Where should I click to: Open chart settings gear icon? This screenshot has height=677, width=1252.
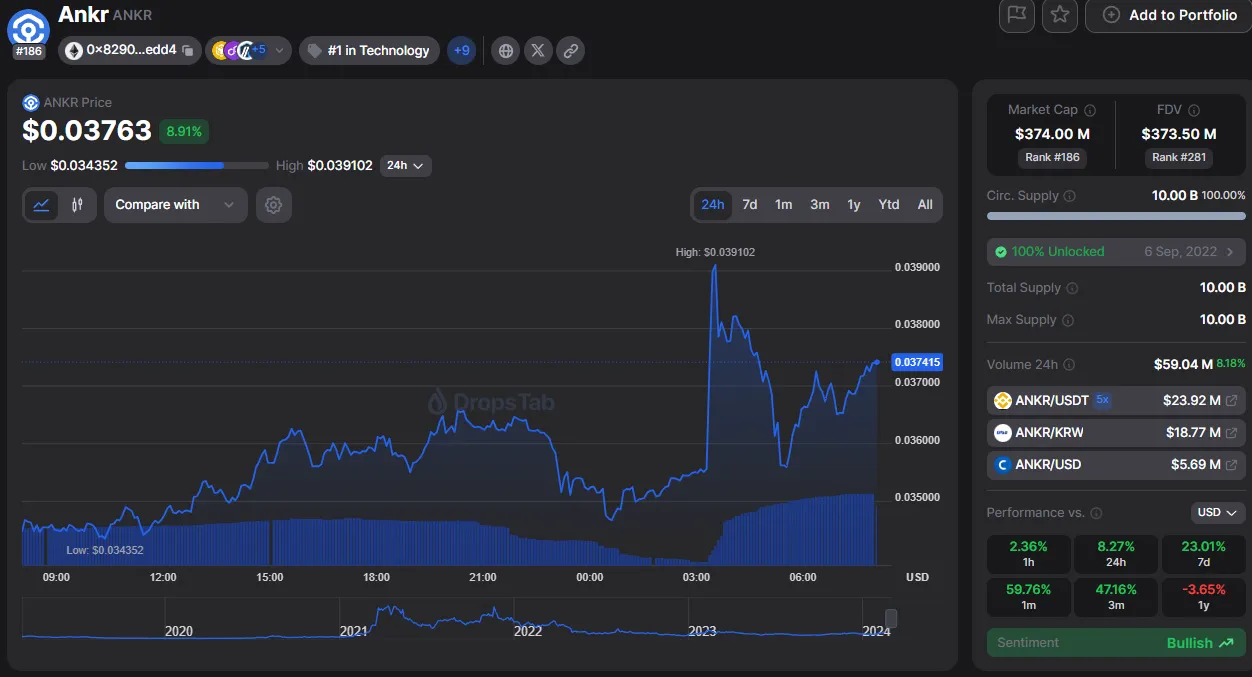[x=273, y=205]
